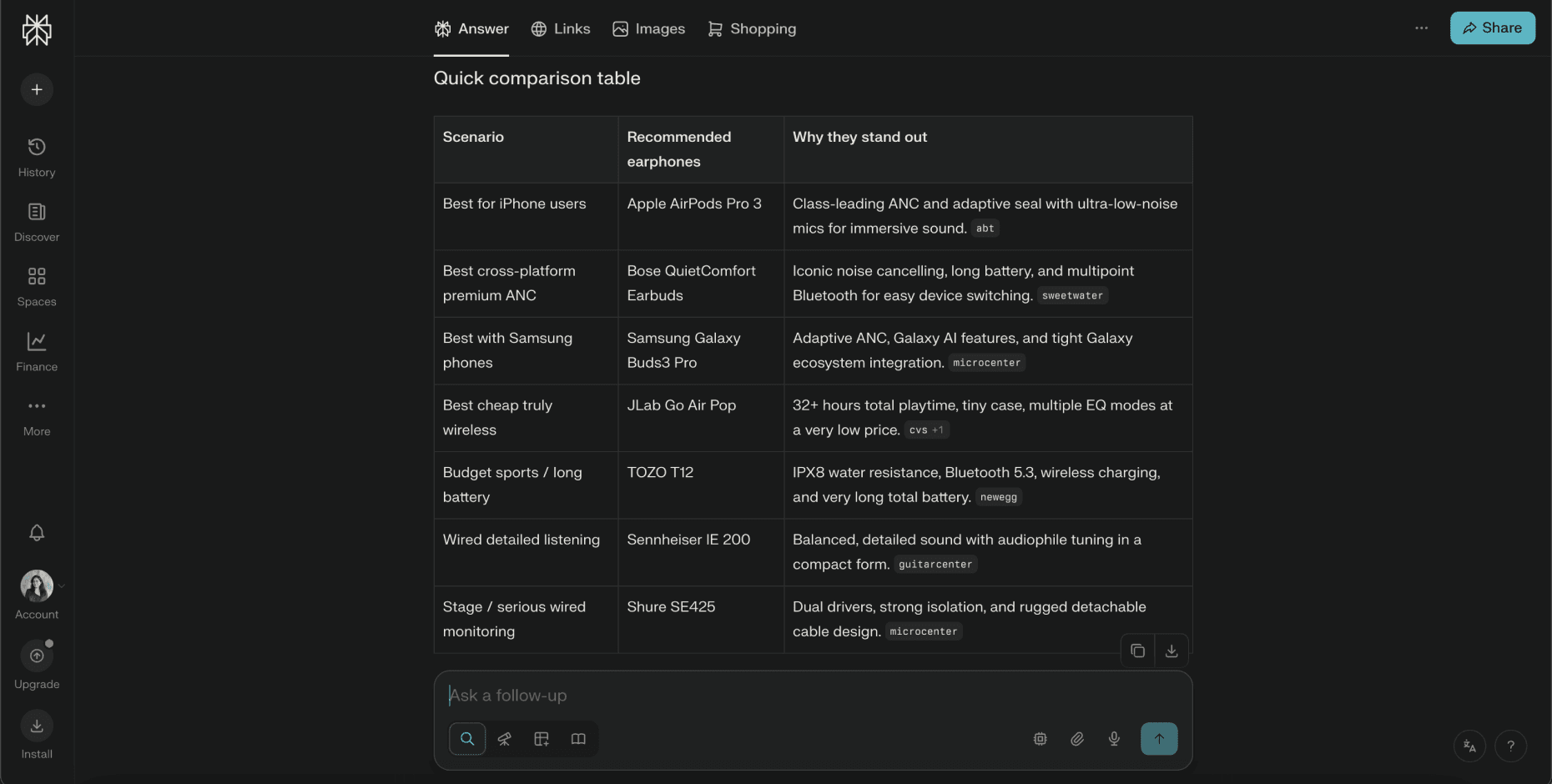This screenshot has width=1552, height=784.
Task: Open microcenter citation in Shure row
Action: point(924,631)
